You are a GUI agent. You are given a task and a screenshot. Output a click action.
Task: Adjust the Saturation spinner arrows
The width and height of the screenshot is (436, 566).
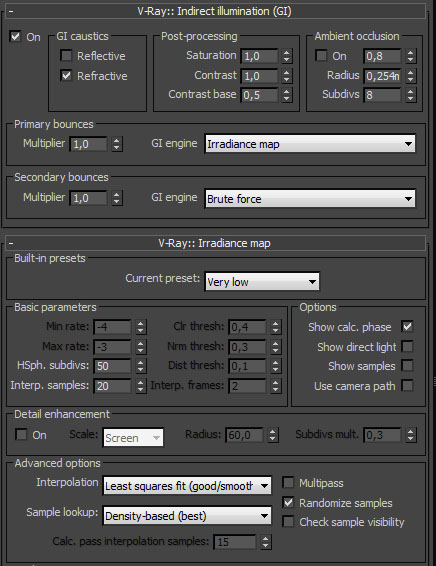287,56
